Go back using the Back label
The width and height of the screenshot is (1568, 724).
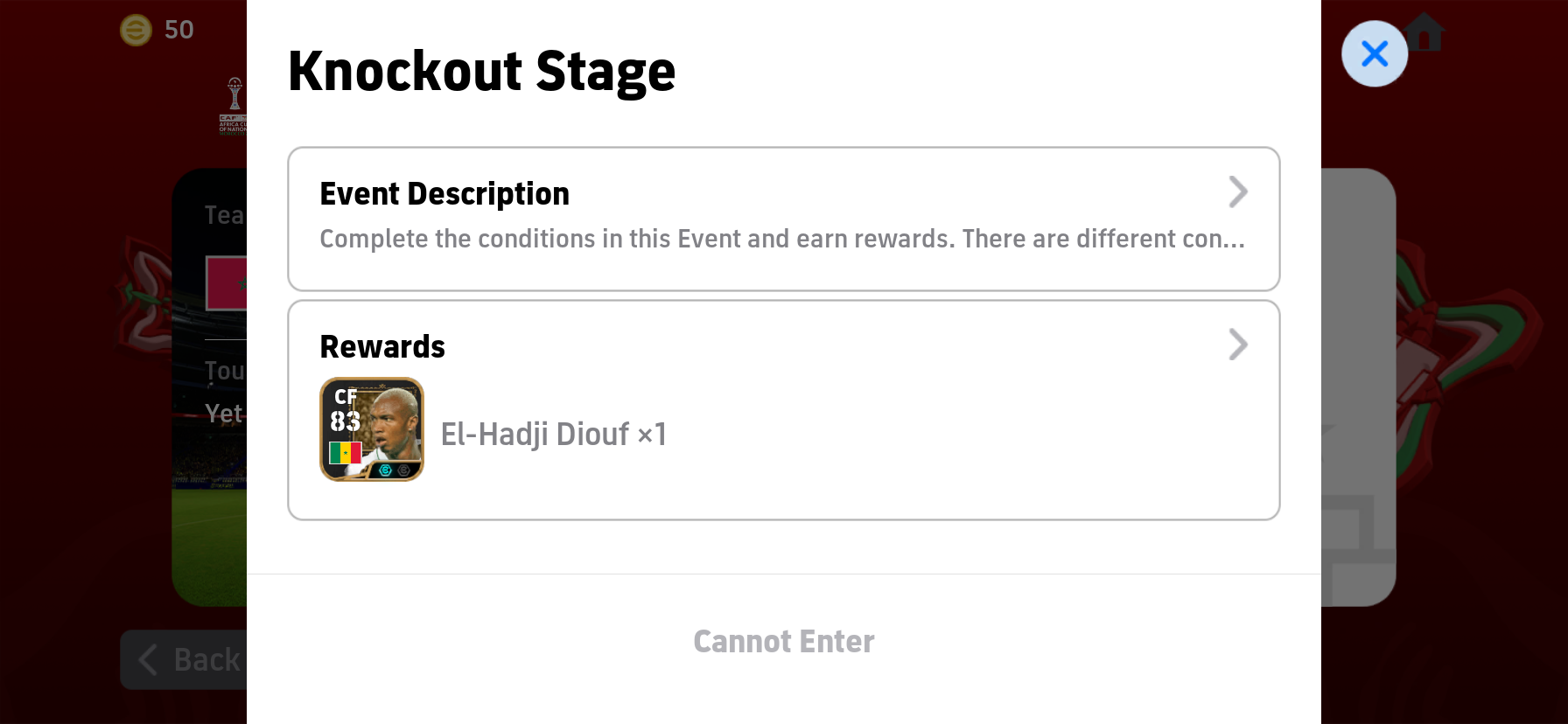tap(207, 660)
